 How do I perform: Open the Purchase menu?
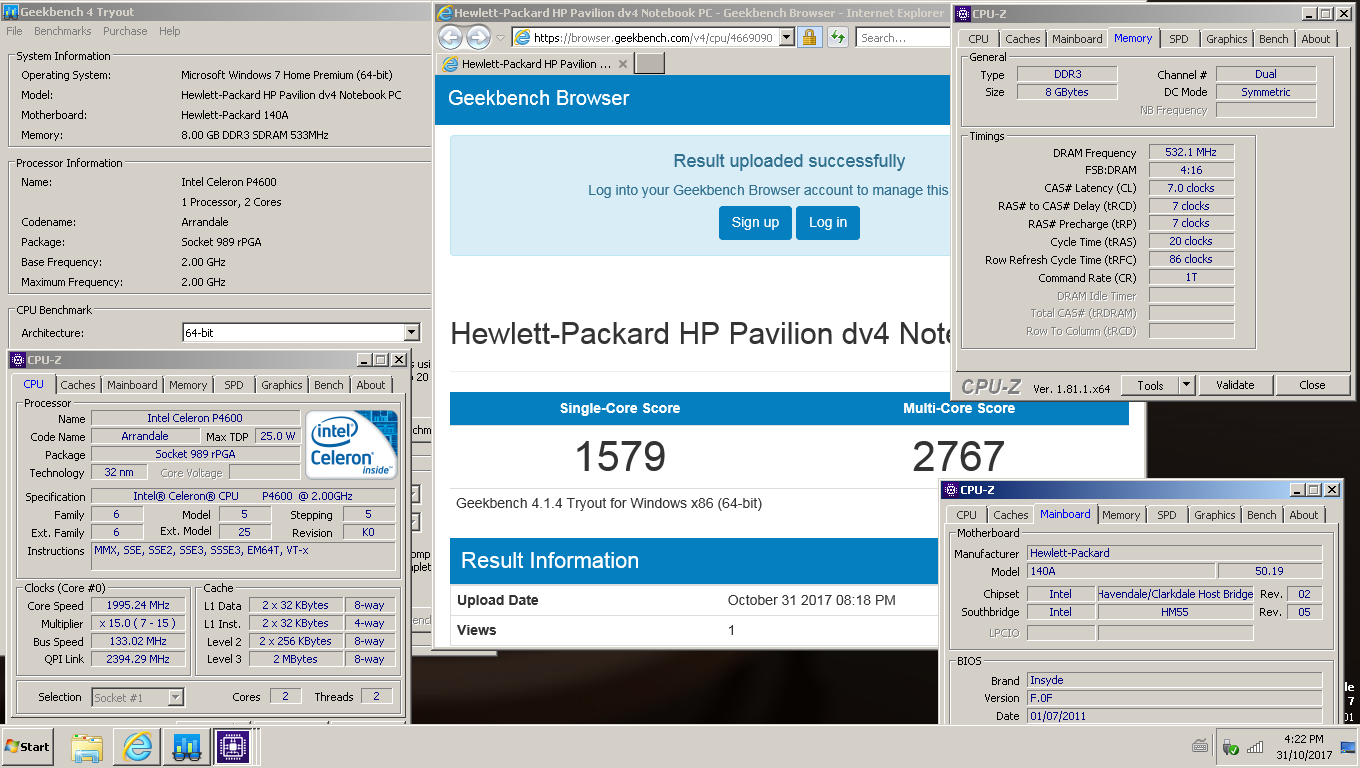point(125,31)
